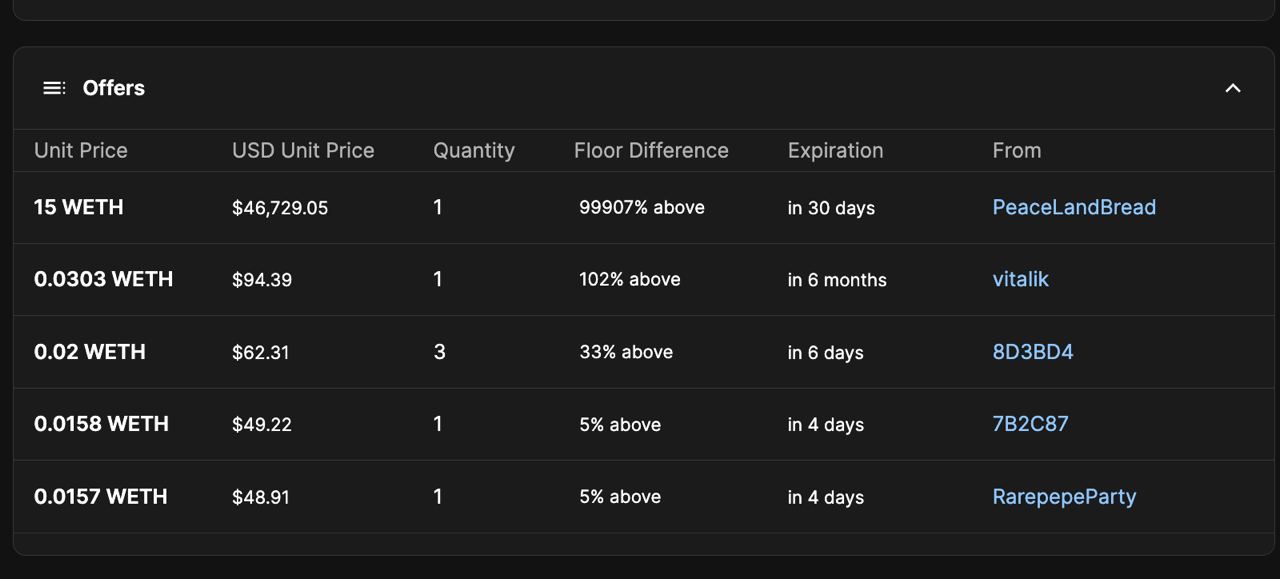Screen dimensions: 1280x579
Task: Open the 7B2C87 account link
Action: coord(1030,424)
